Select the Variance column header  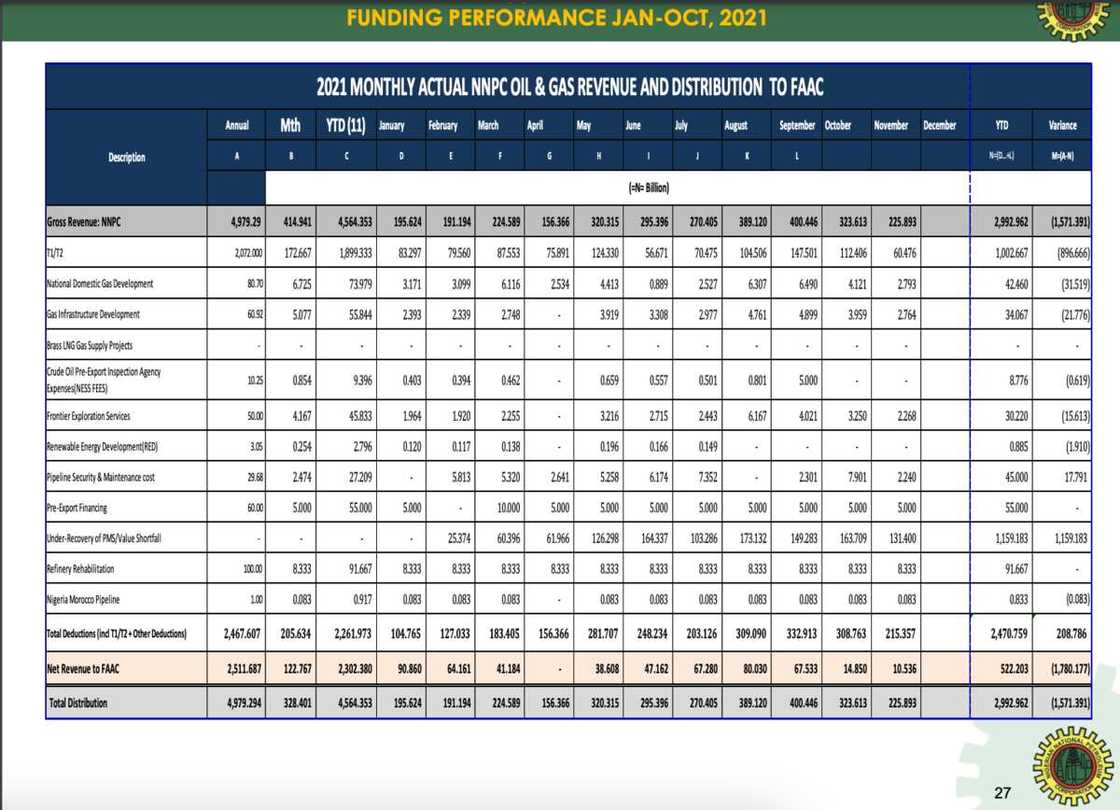pos(1062,125)
